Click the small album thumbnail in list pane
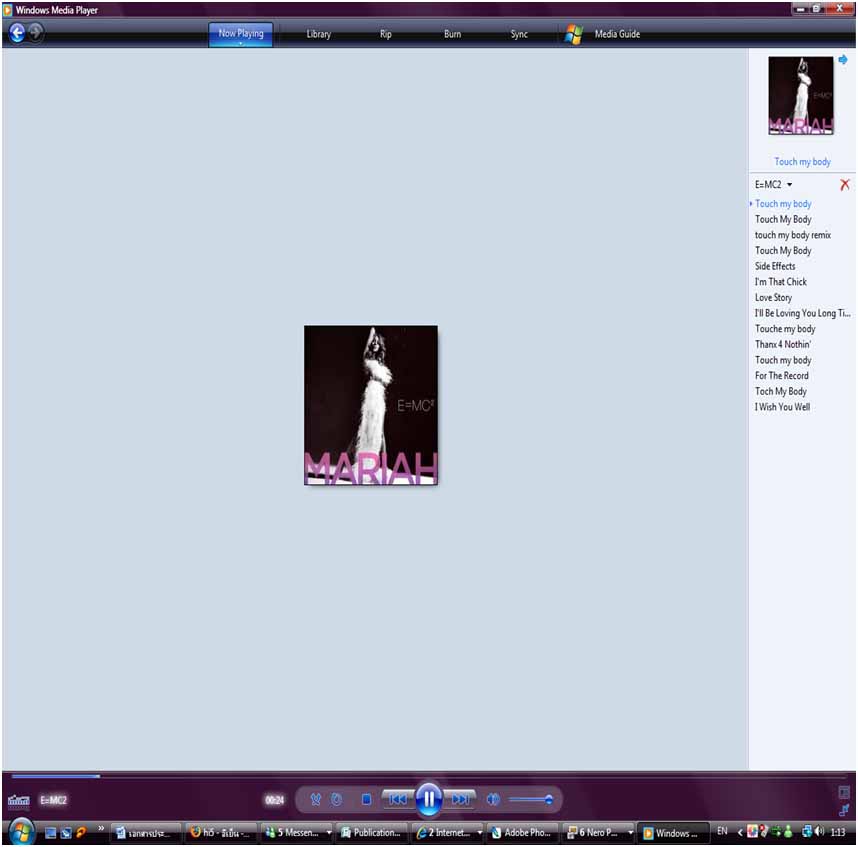Screen dimensions: 858x847 point(801,95)
